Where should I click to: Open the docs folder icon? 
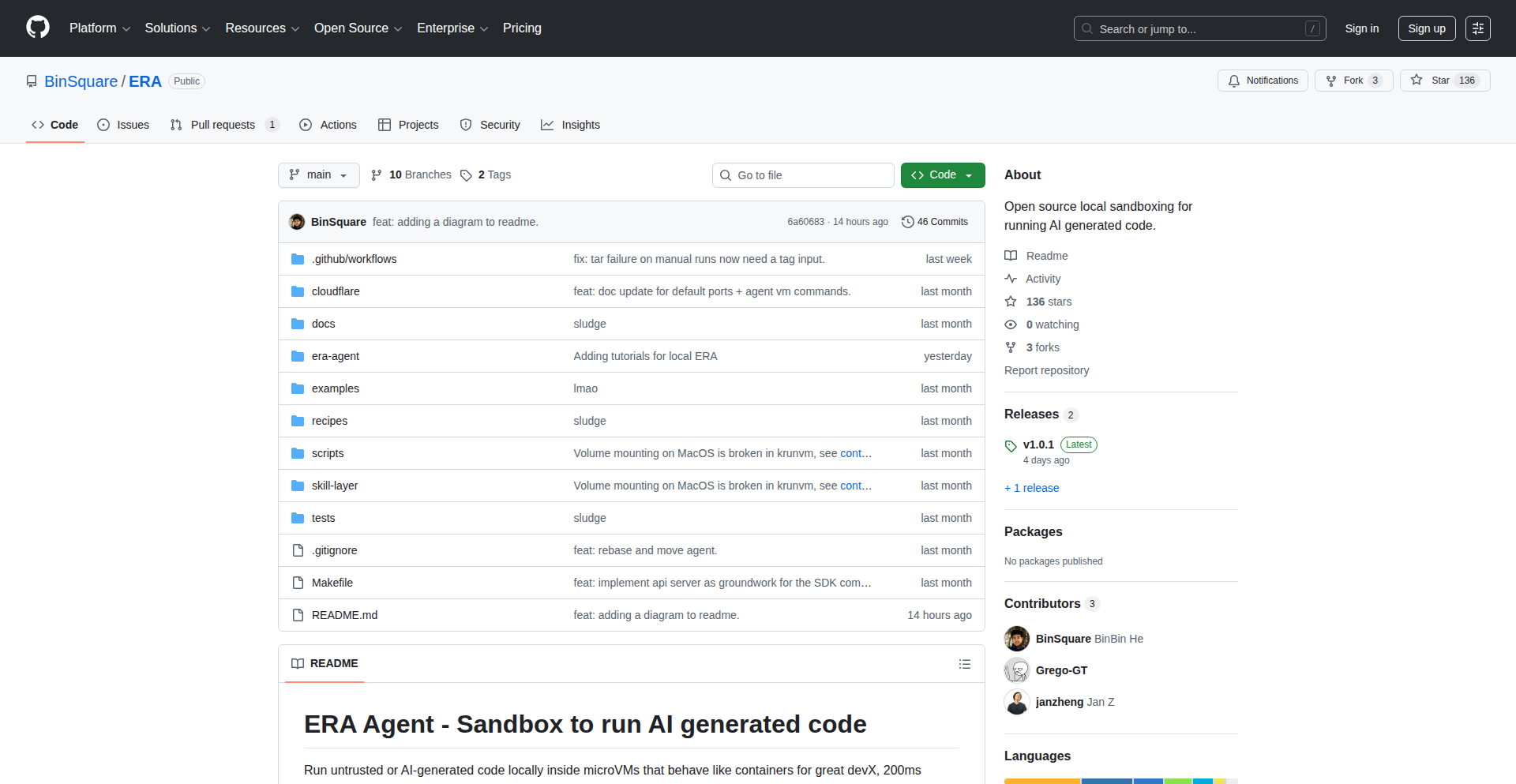tap(298, 323)
